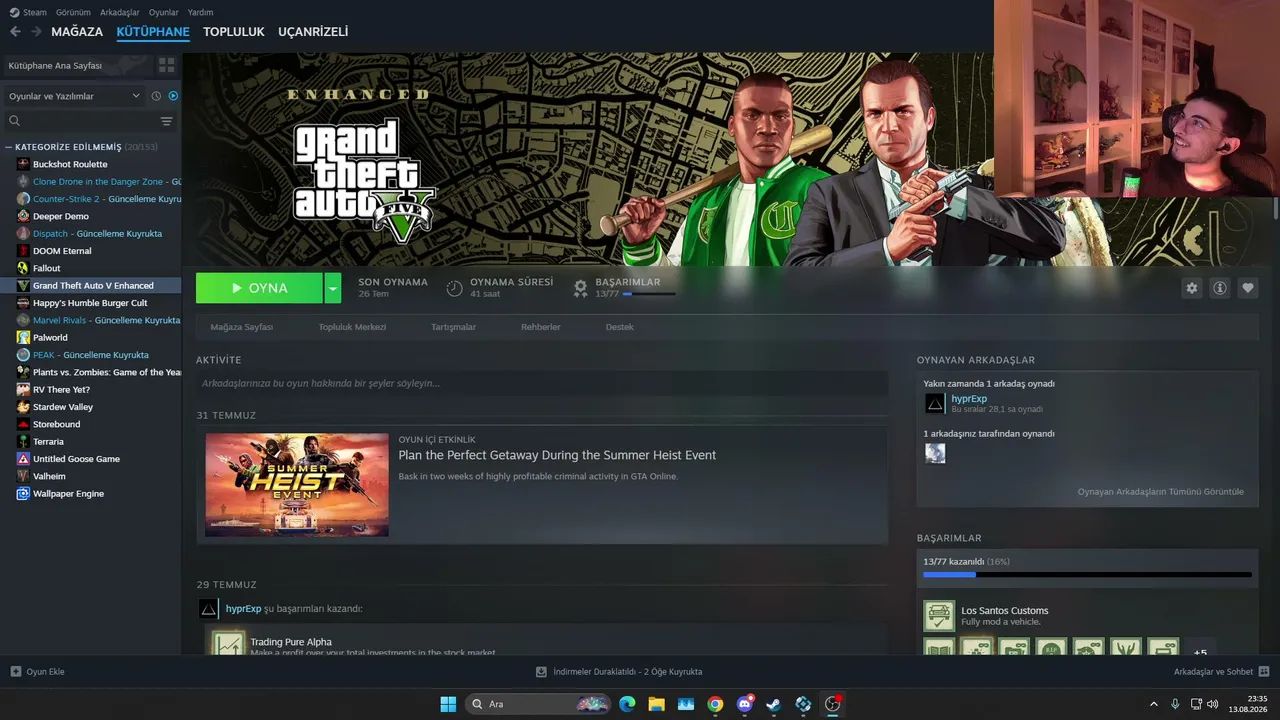Sort library by recent activity clock icon
1280x720 pixels.
tap(156, 96)
